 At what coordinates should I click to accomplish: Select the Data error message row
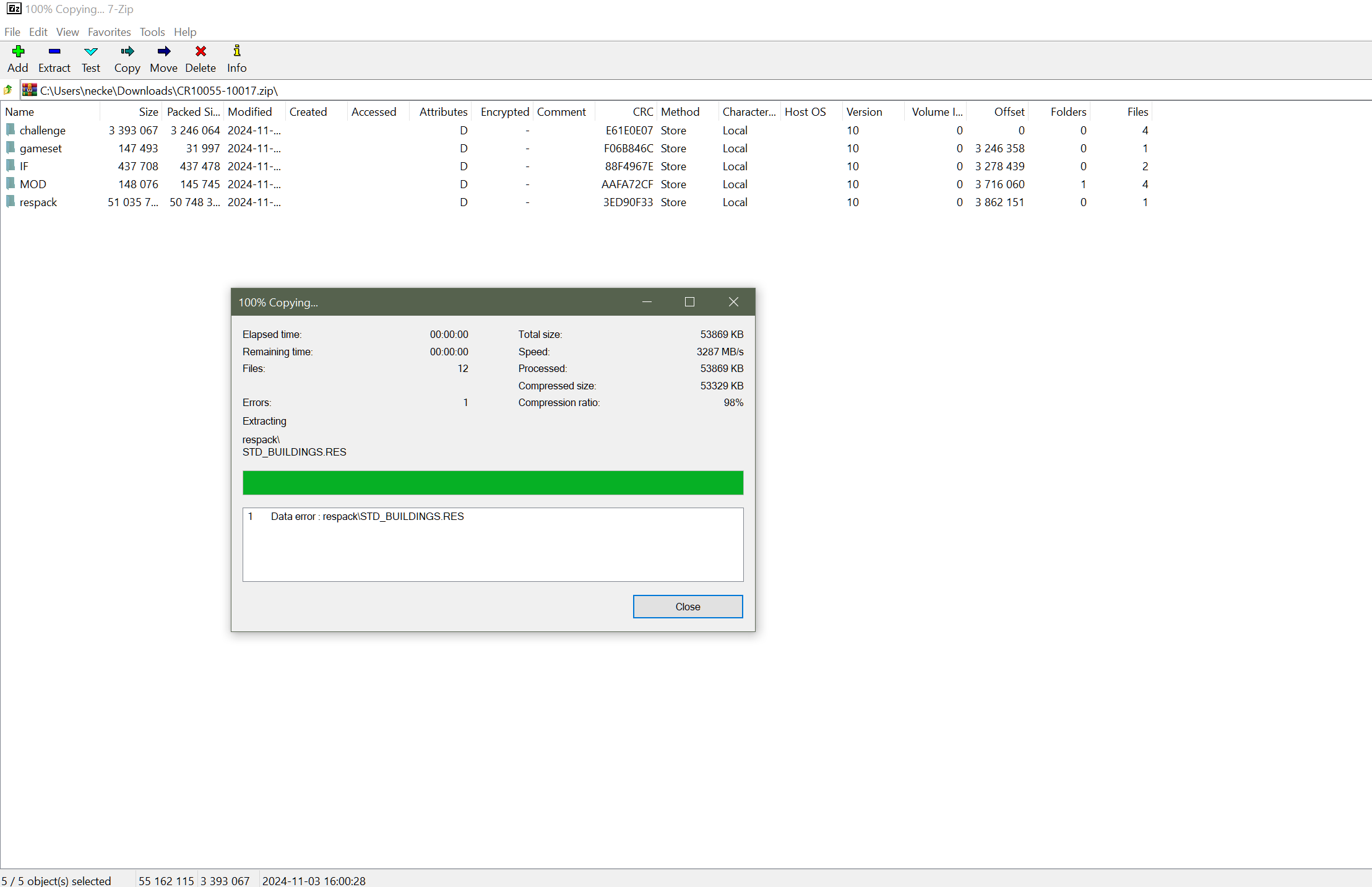point(493,516)
